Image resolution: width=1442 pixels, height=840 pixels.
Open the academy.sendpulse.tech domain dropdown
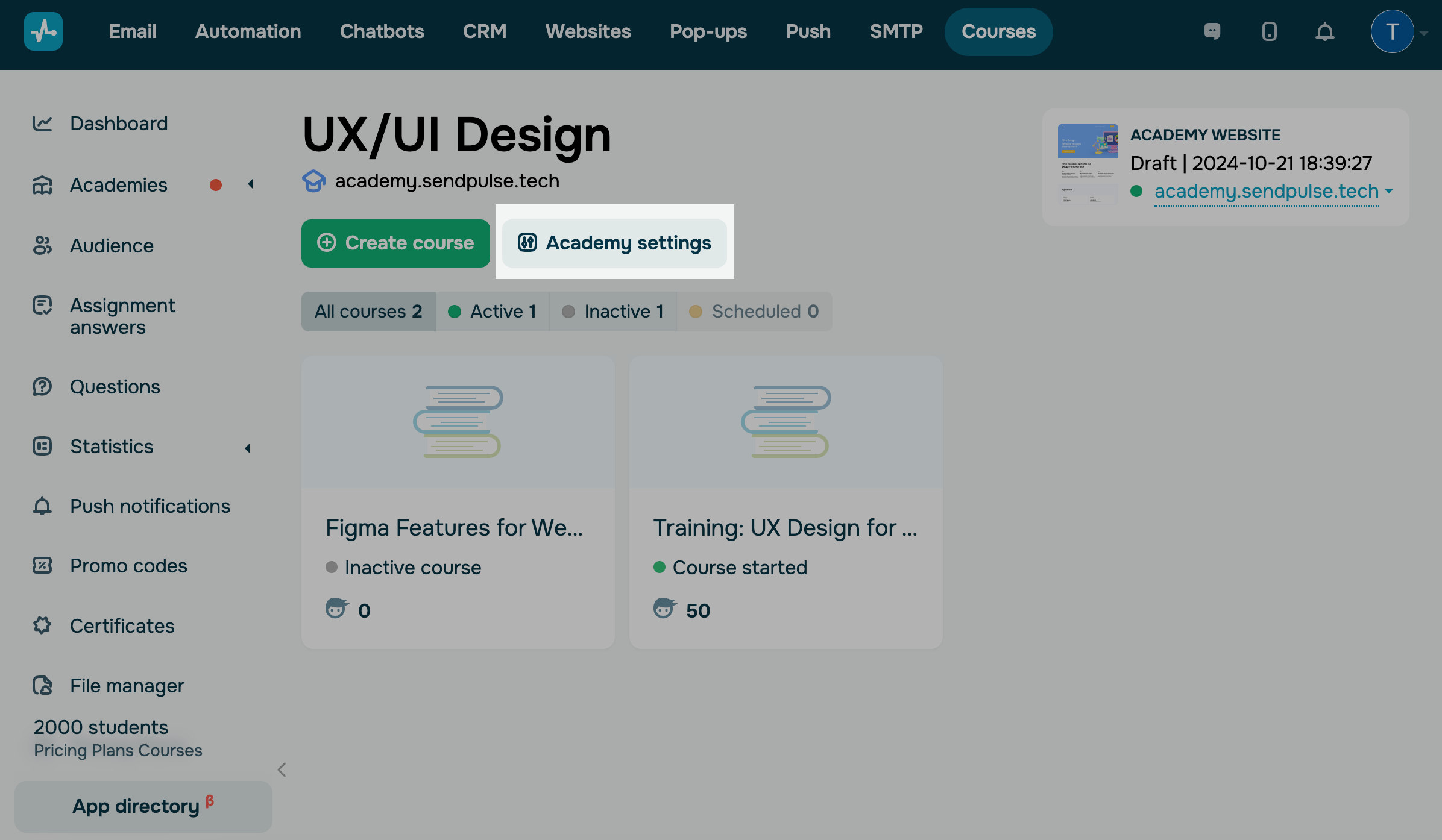(1390, 191)
